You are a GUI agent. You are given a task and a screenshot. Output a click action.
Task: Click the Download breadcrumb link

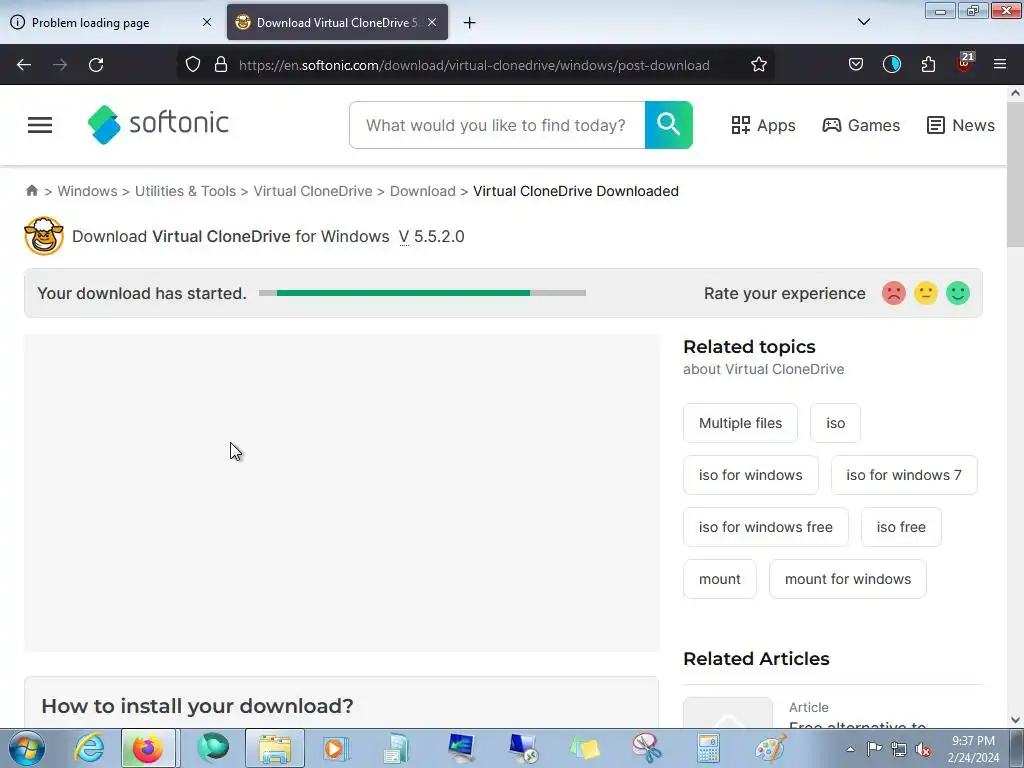coord(423,191)
